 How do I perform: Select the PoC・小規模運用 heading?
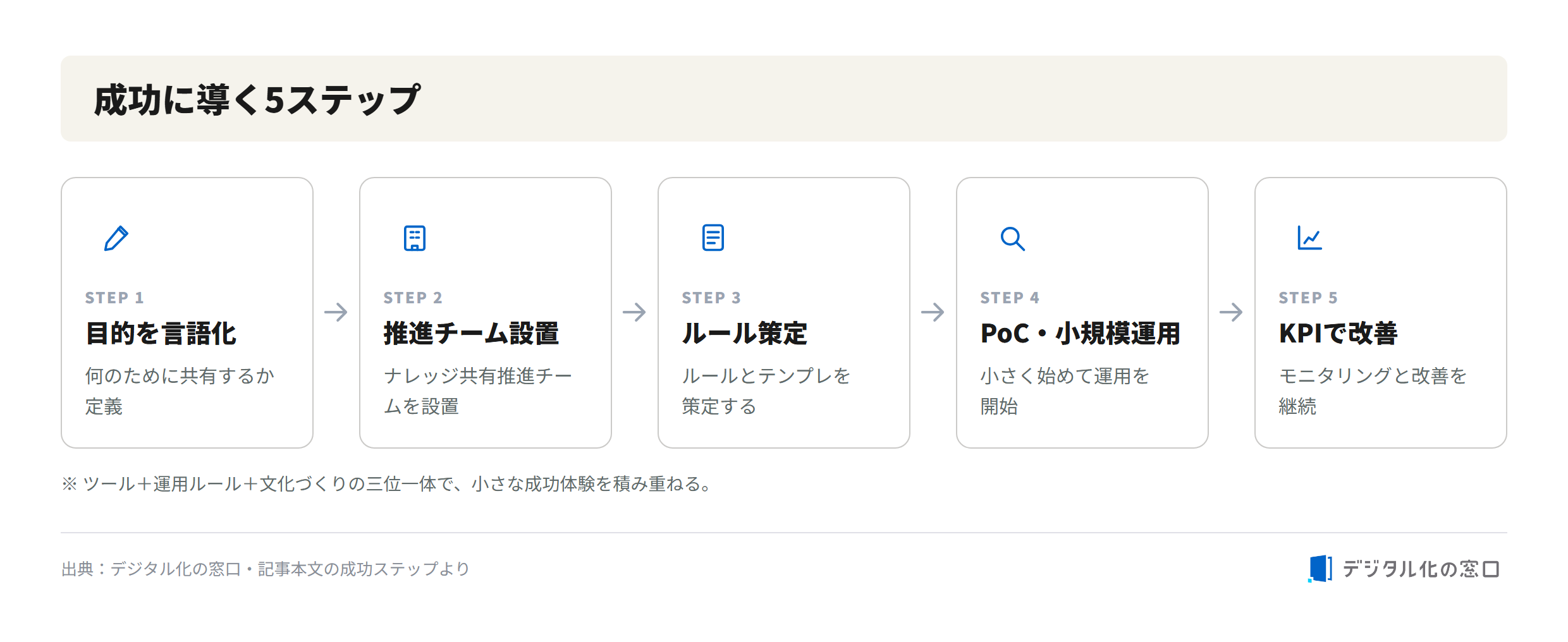pos(1080,334)
